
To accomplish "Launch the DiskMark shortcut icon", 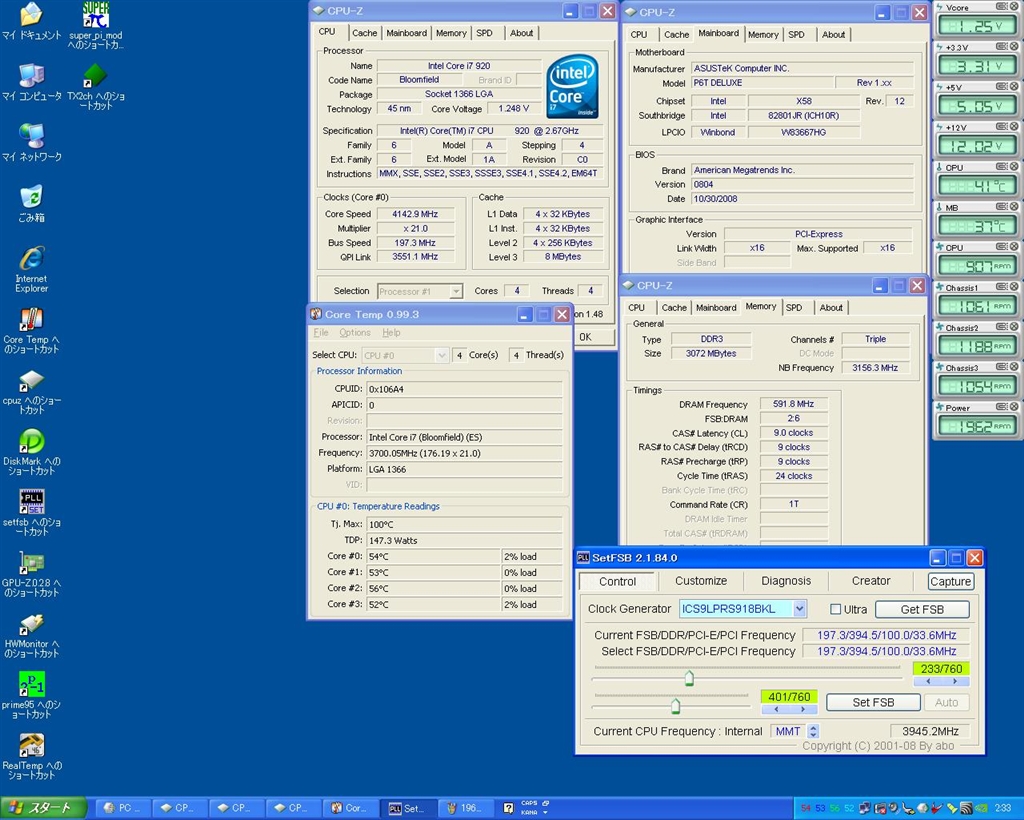I will point(31,441).
